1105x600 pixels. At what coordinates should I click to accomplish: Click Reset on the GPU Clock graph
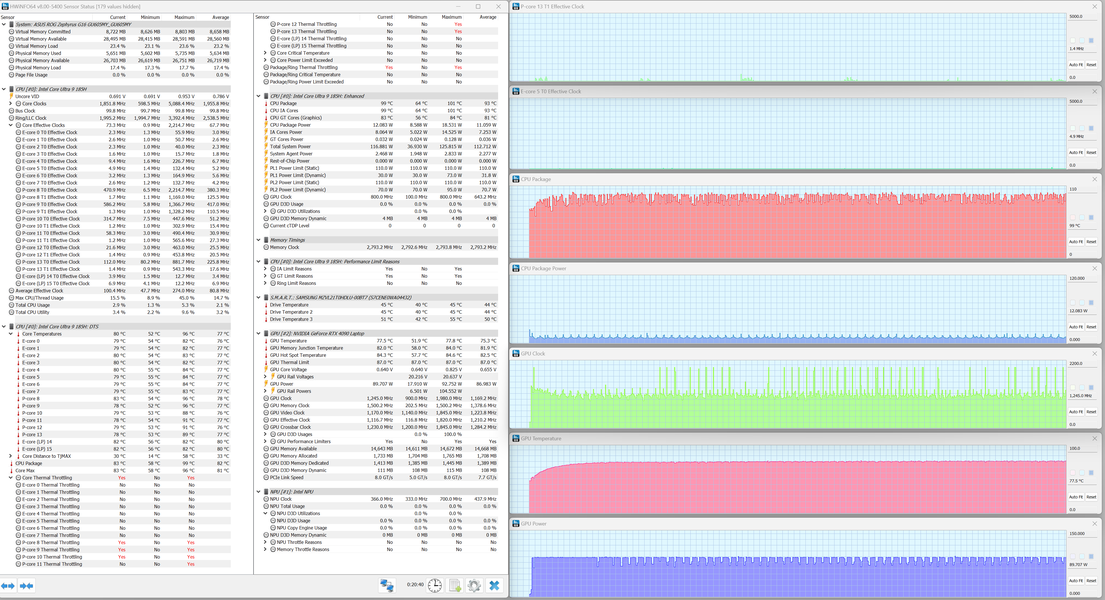1091,412
